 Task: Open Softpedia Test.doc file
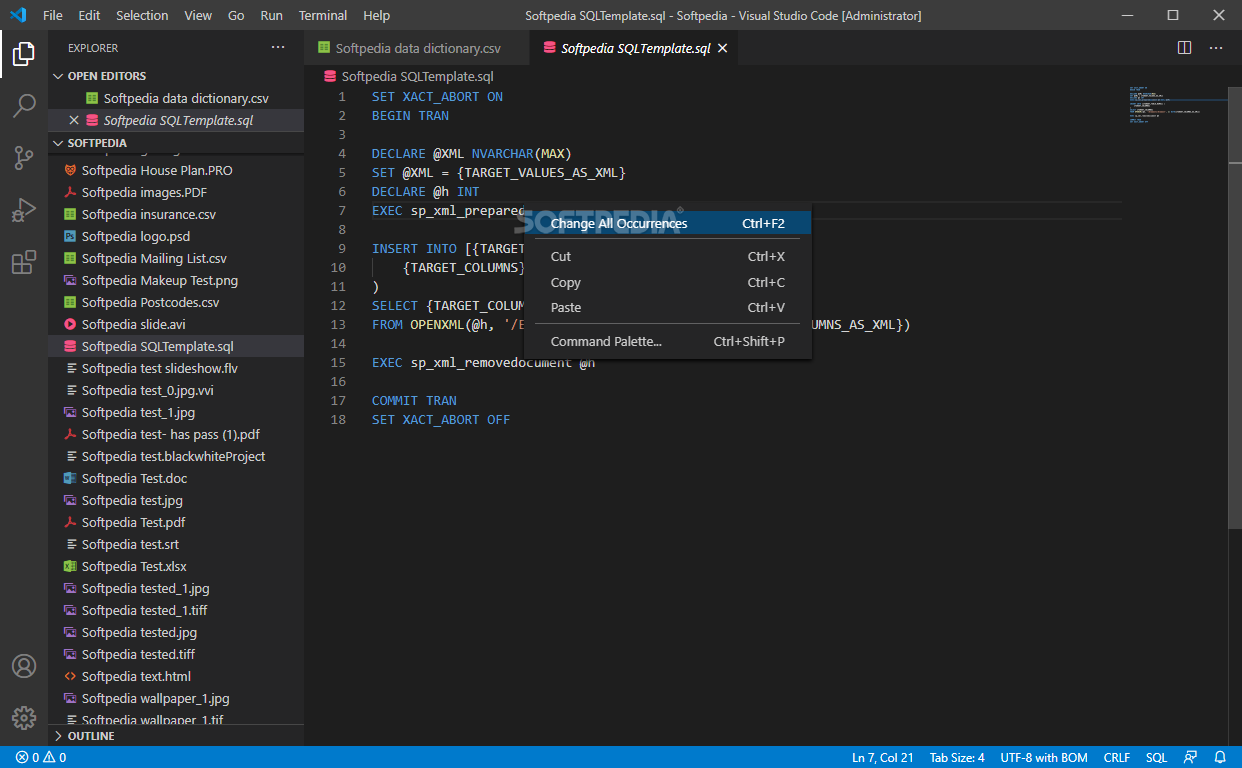pos(175,478)
